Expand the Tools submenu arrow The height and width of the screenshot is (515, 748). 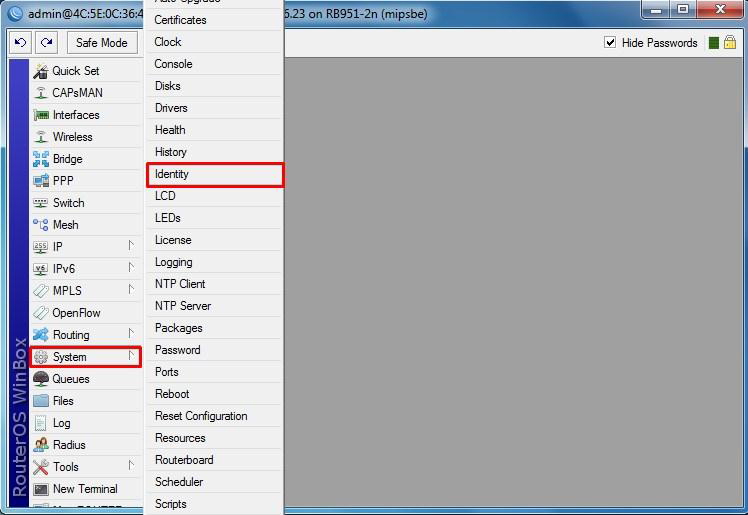pyautogui.click(x=131, y=465)
